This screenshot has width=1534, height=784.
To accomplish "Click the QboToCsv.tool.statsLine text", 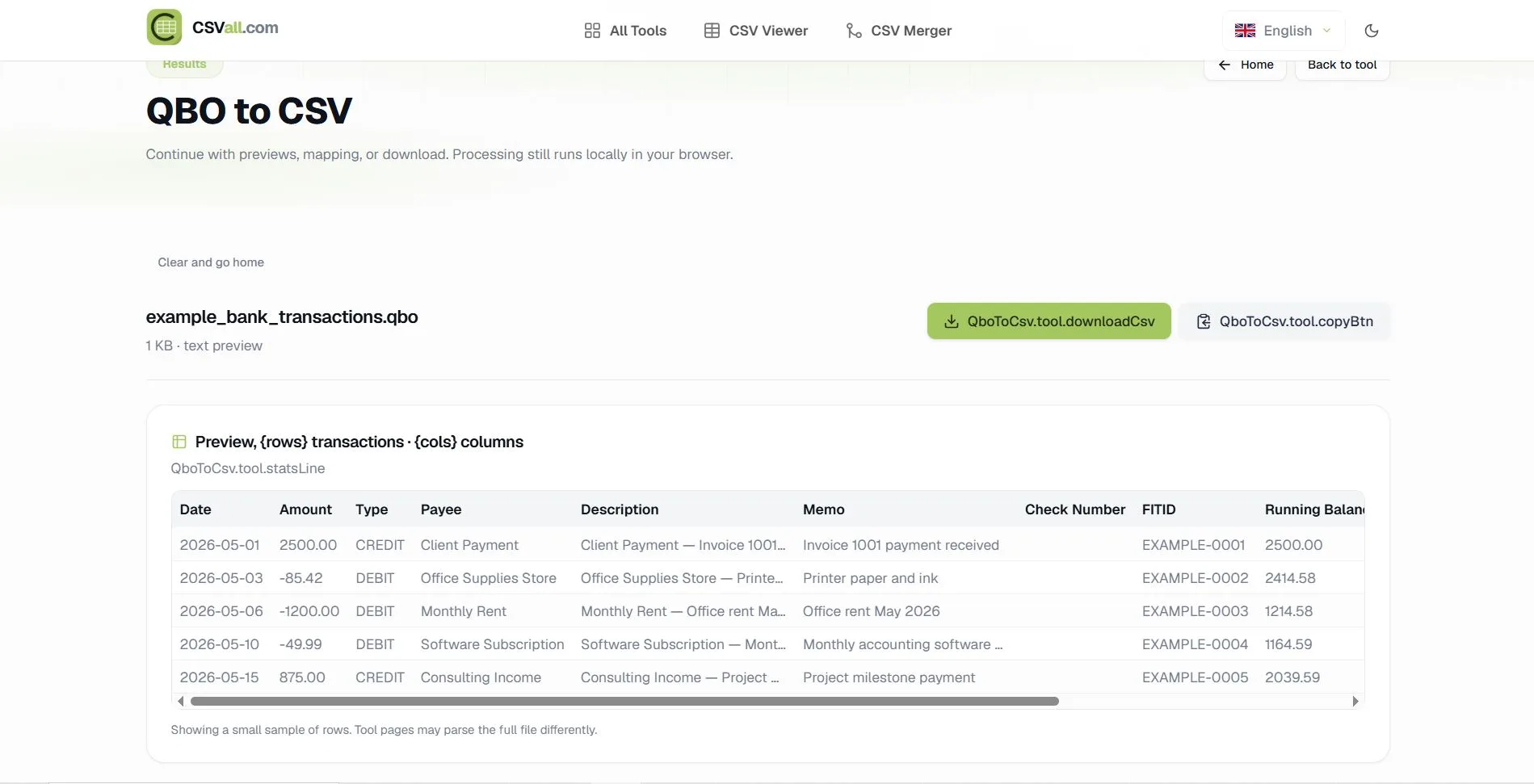I will (x=248, y=468).
